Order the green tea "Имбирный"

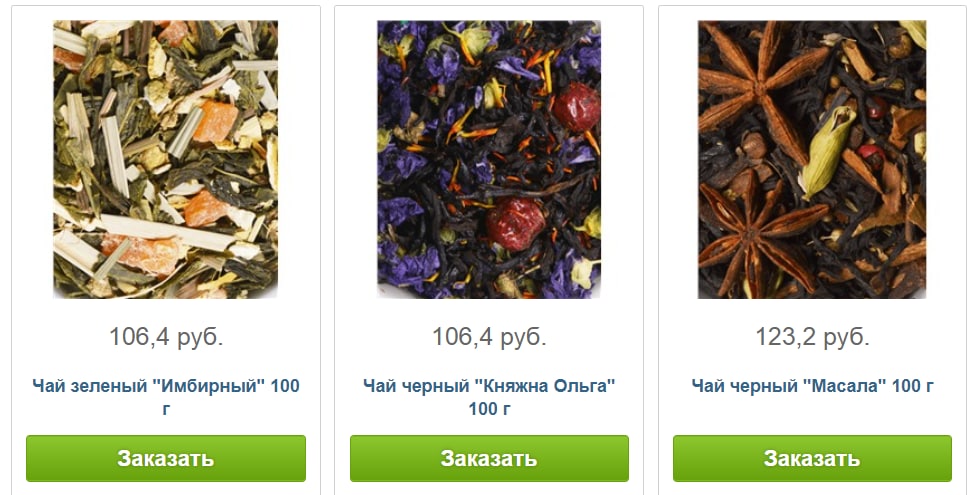(166, 458)
